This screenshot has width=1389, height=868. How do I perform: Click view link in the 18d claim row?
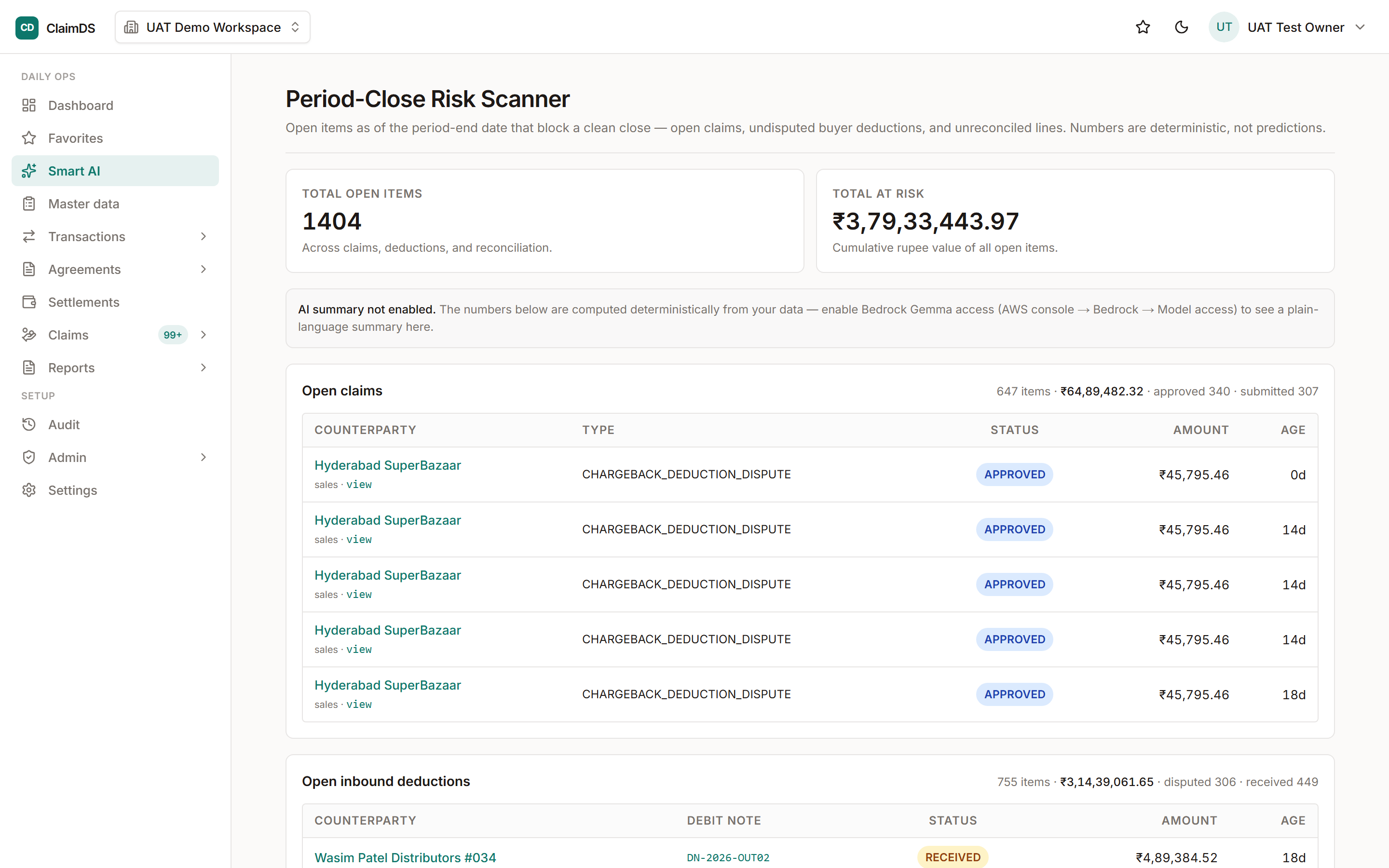click(x=359, y=705)
